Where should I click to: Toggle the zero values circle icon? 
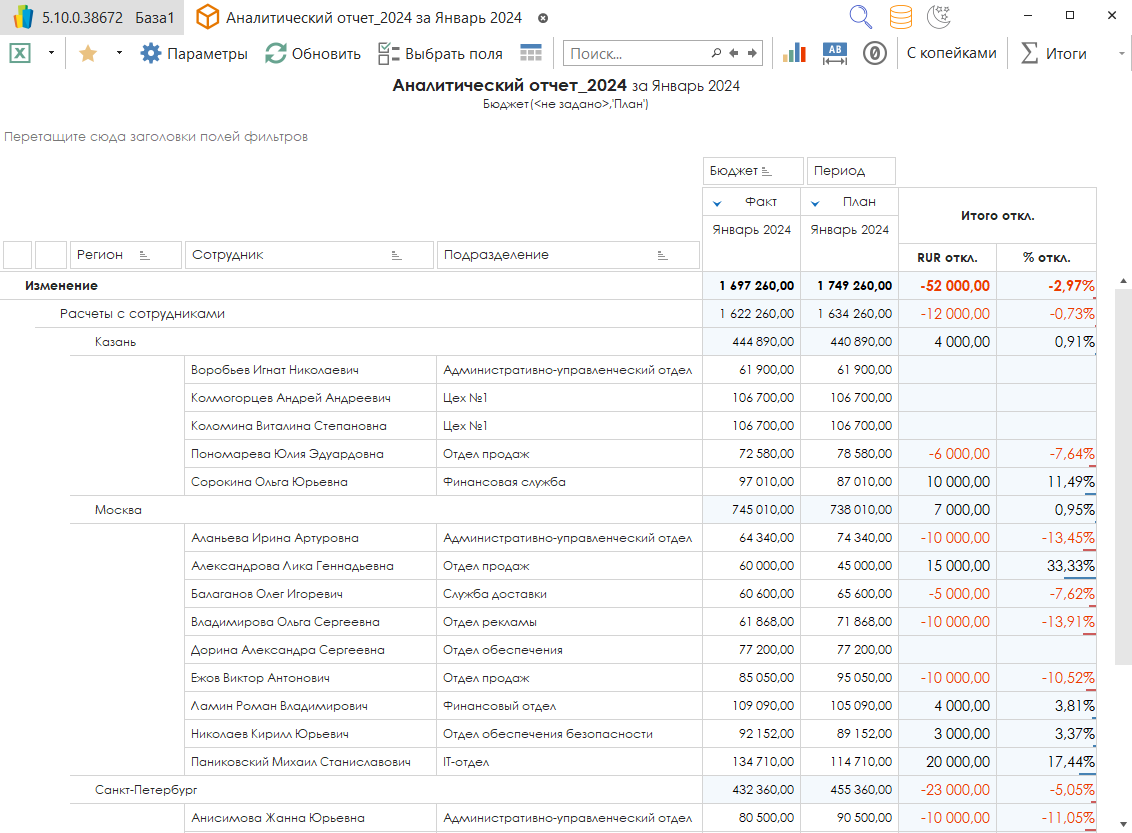[875, 54]
